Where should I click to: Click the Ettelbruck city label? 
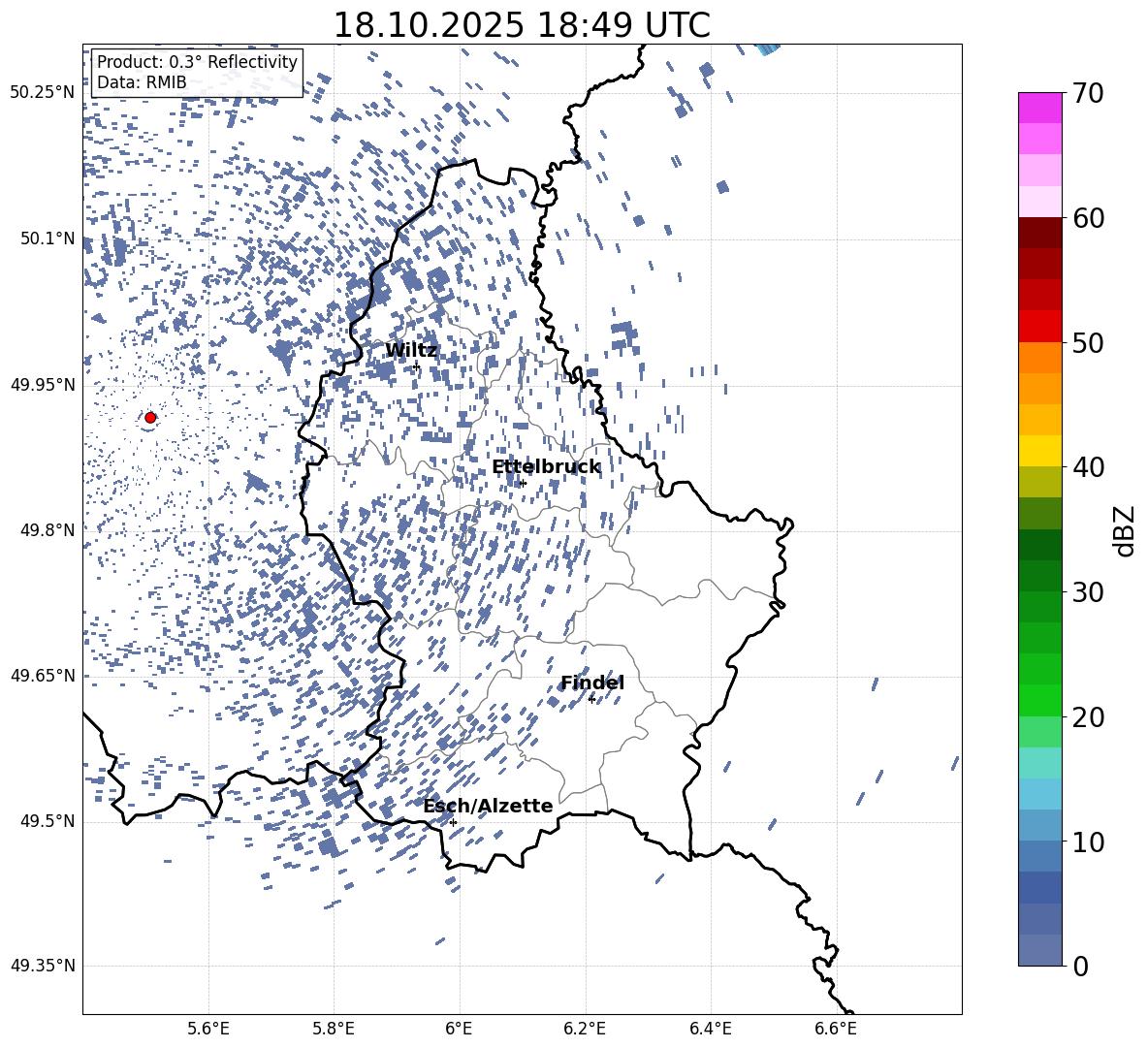[x=546, y=467]
